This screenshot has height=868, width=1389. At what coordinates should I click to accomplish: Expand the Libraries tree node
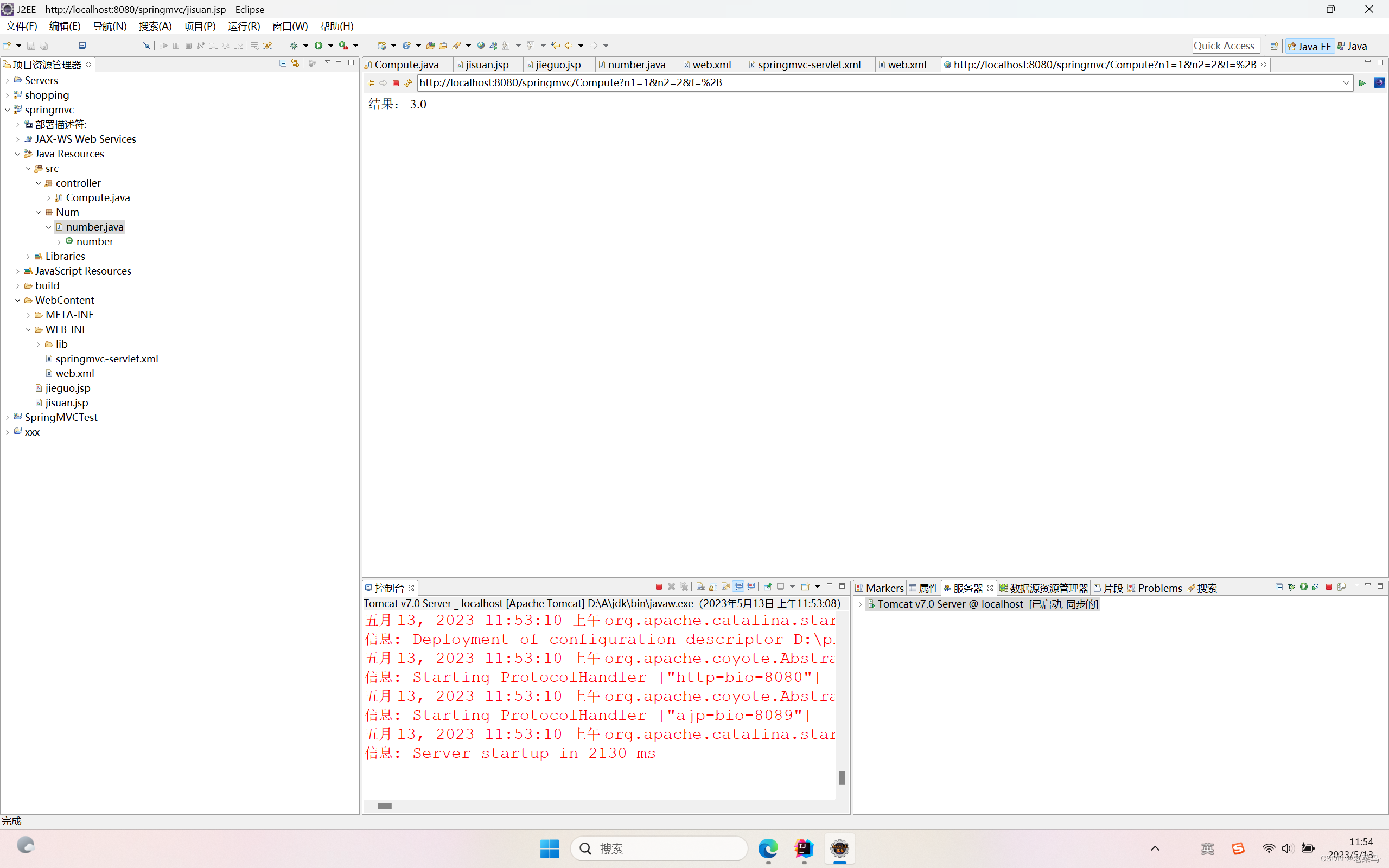point(28,257)
